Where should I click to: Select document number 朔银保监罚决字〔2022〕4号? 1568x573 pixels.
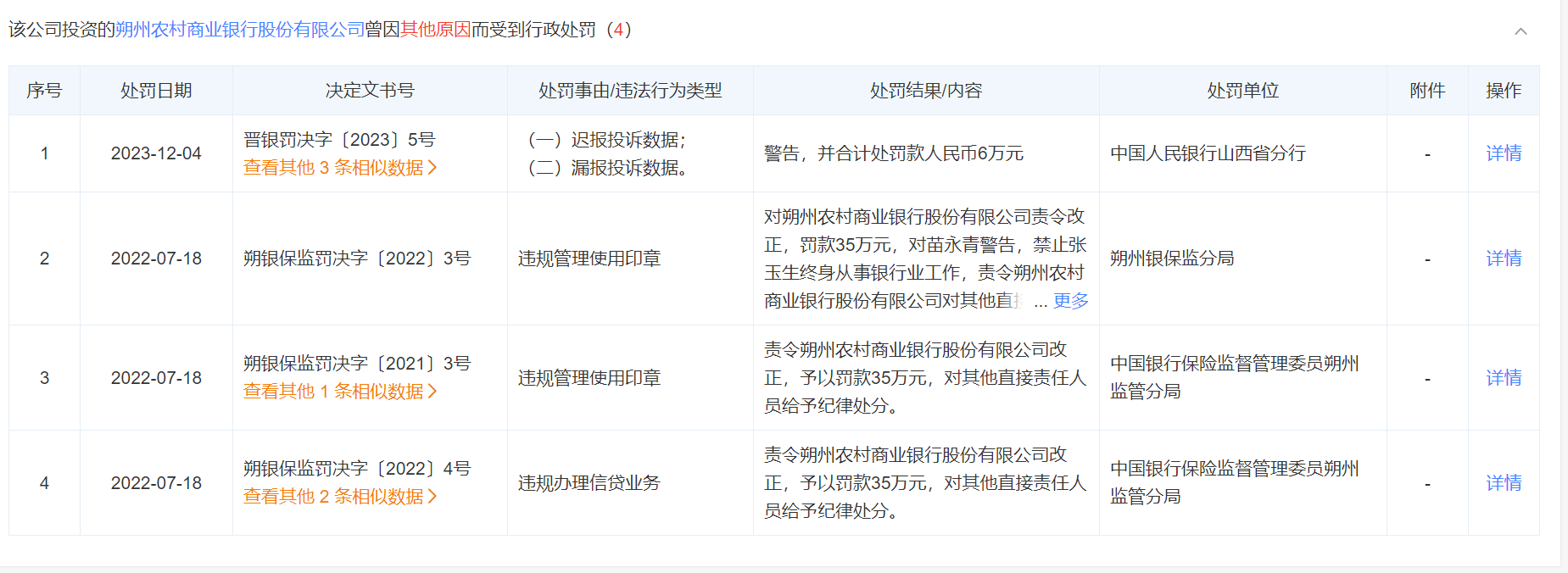point(357,469)
